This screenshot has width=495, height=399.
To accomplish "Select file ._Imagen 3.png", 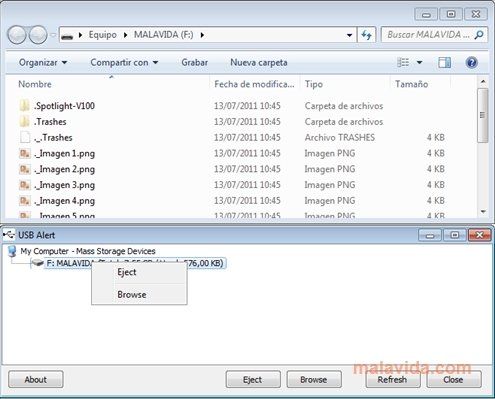I will [x=64, y=185].
